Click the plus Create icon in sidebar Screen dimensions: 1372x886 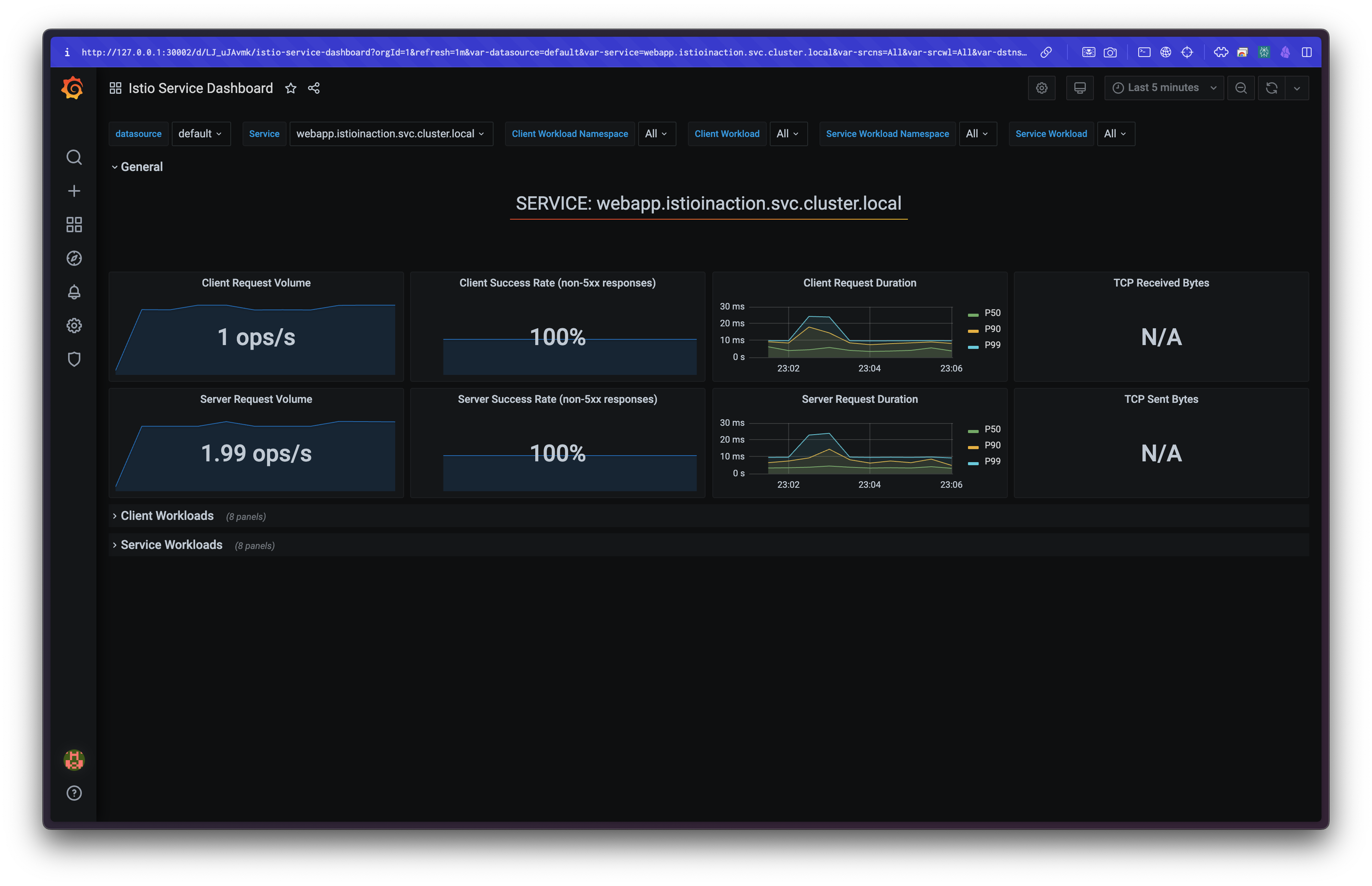(x=73, y=191)
